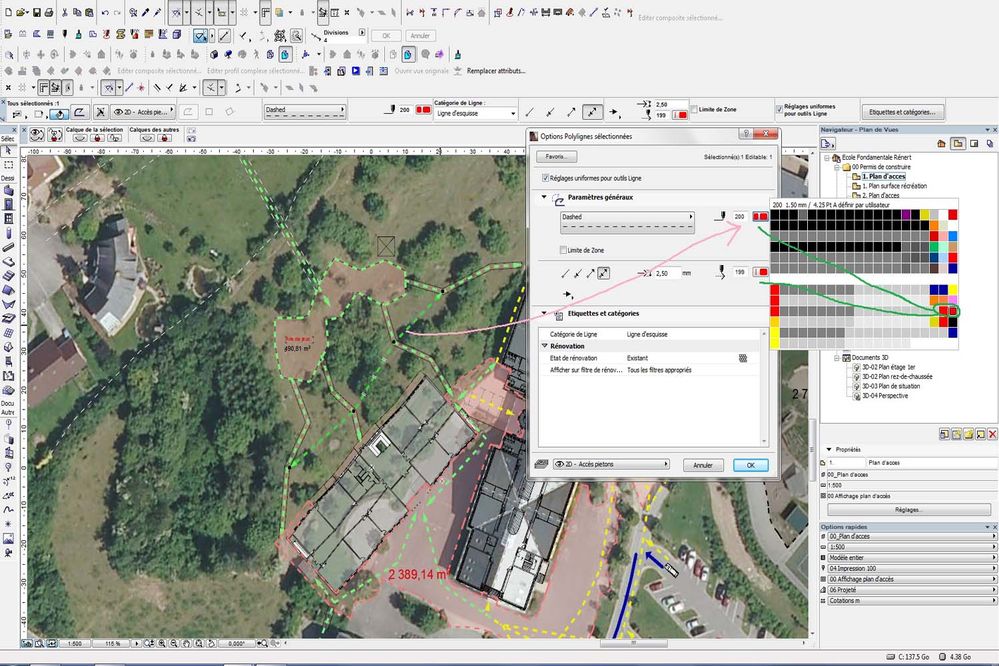999x666 pixels.
Task: Check the 'Limite de Zone' option
Action: tap(561, 248)
